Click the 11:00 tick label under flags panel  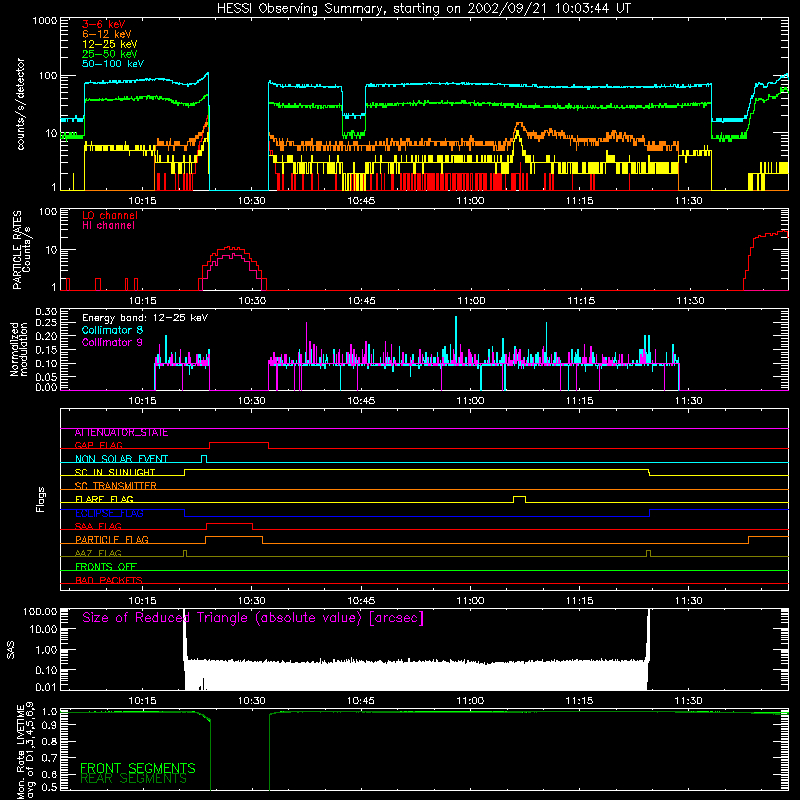(470, 601)
